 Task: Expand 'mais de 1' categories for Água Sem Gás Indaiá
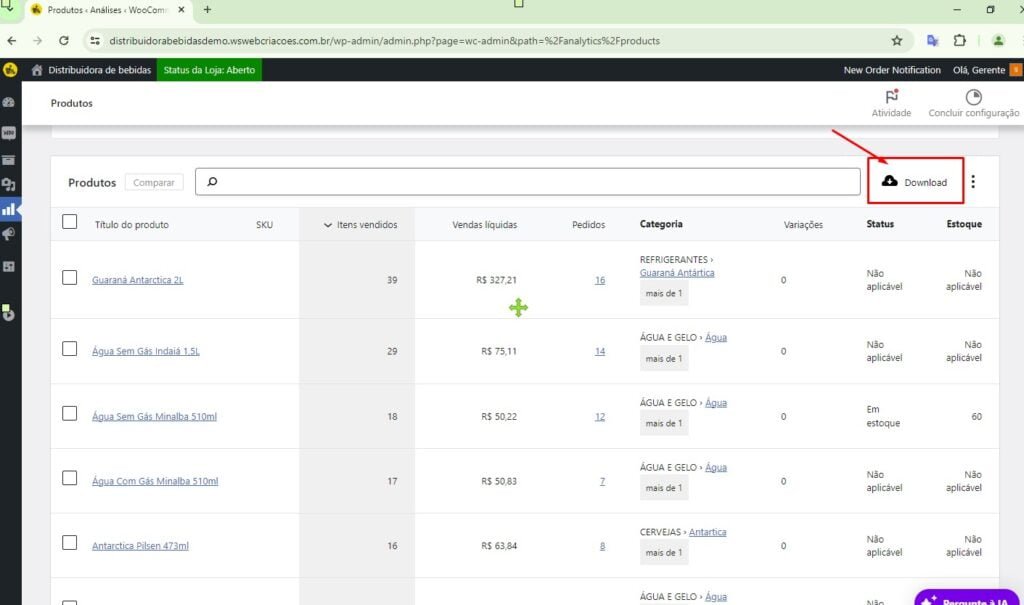(x=664, y=359)
